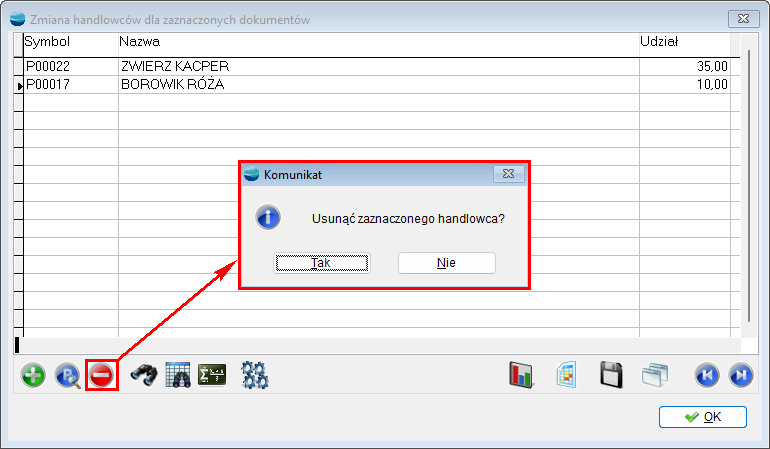The height and width of the screenshot is (449, 770).
Task: Select the ZWIERZ KACPER row
Action: [x=377, y=66]
